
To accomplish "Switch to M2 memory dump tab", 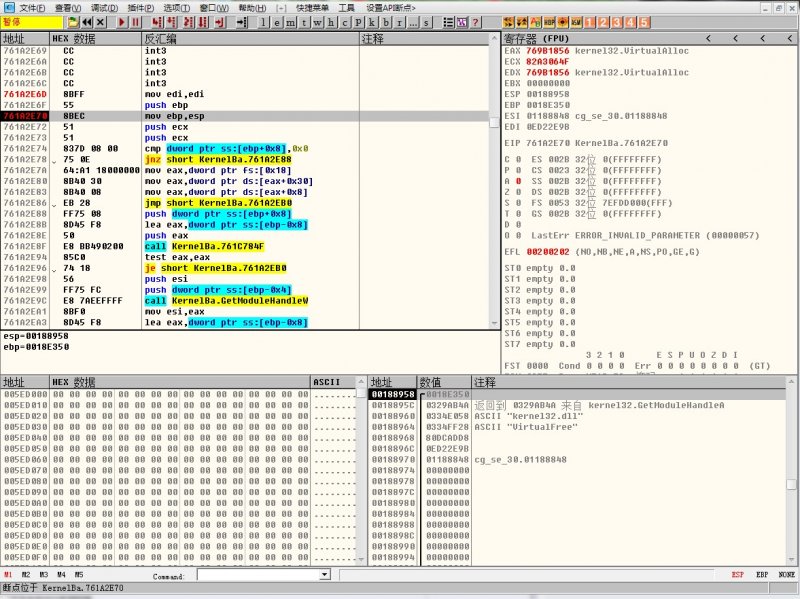I will 25,575.
